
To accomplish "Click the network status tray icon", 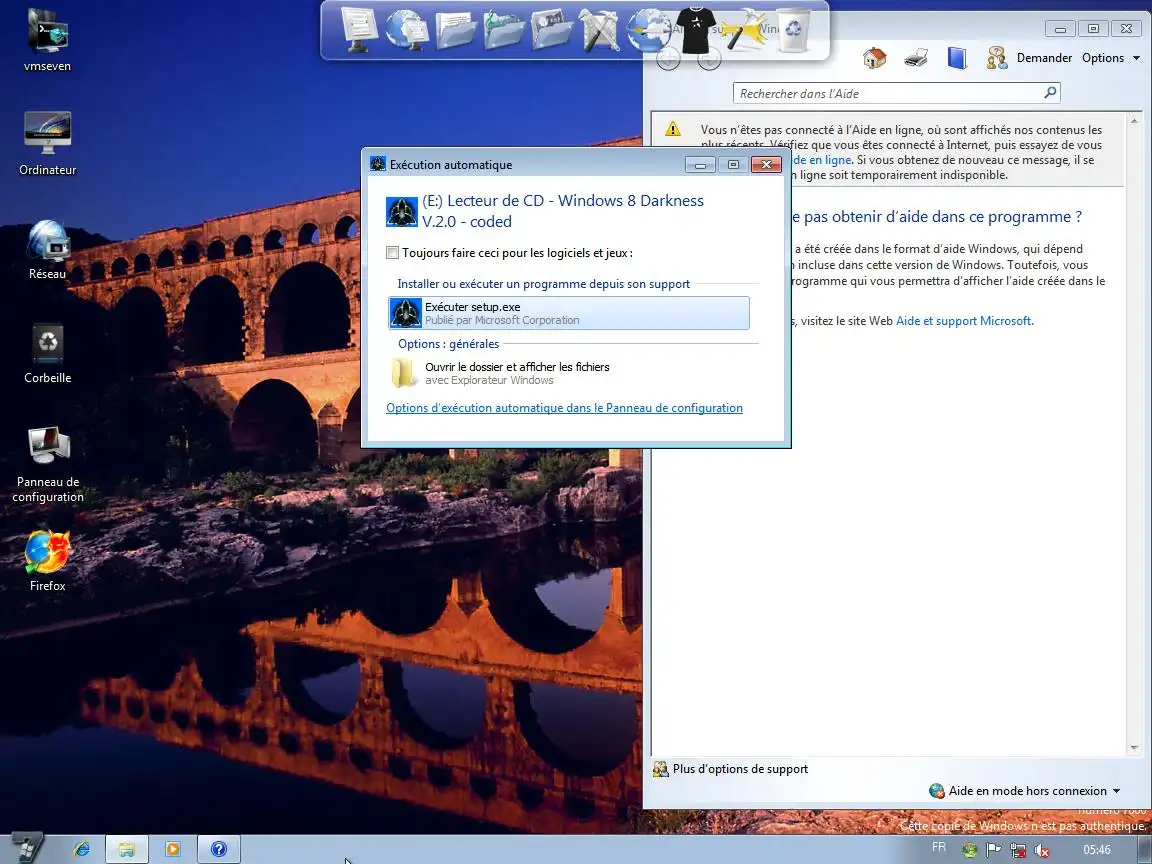I will click(1018, 850).
